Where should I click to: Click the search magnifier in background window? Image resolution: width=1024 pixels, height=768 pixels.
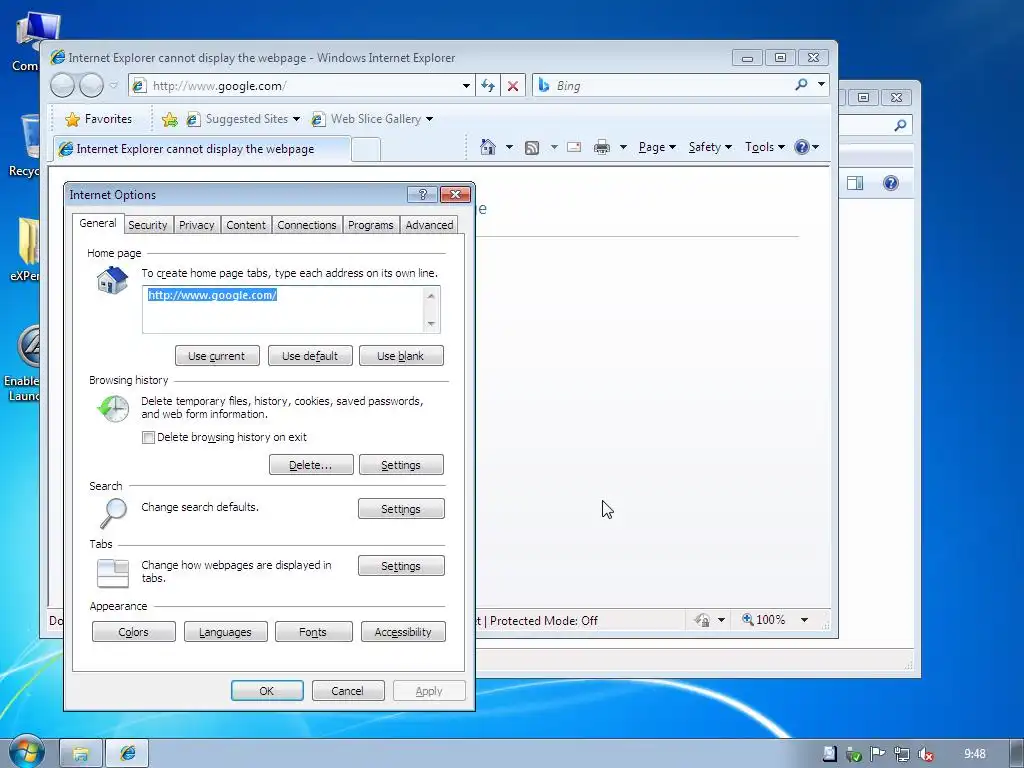(x=901, y=125)
